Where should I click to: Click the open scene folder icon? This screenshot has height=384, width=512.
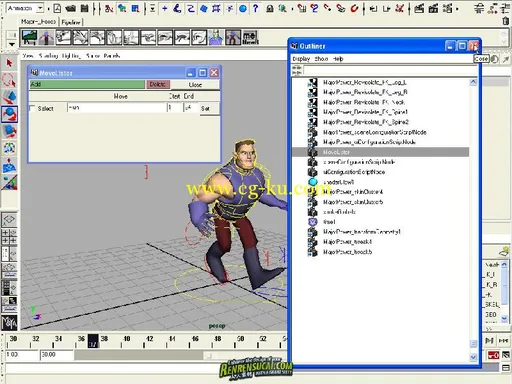click(x=70, y=8)
